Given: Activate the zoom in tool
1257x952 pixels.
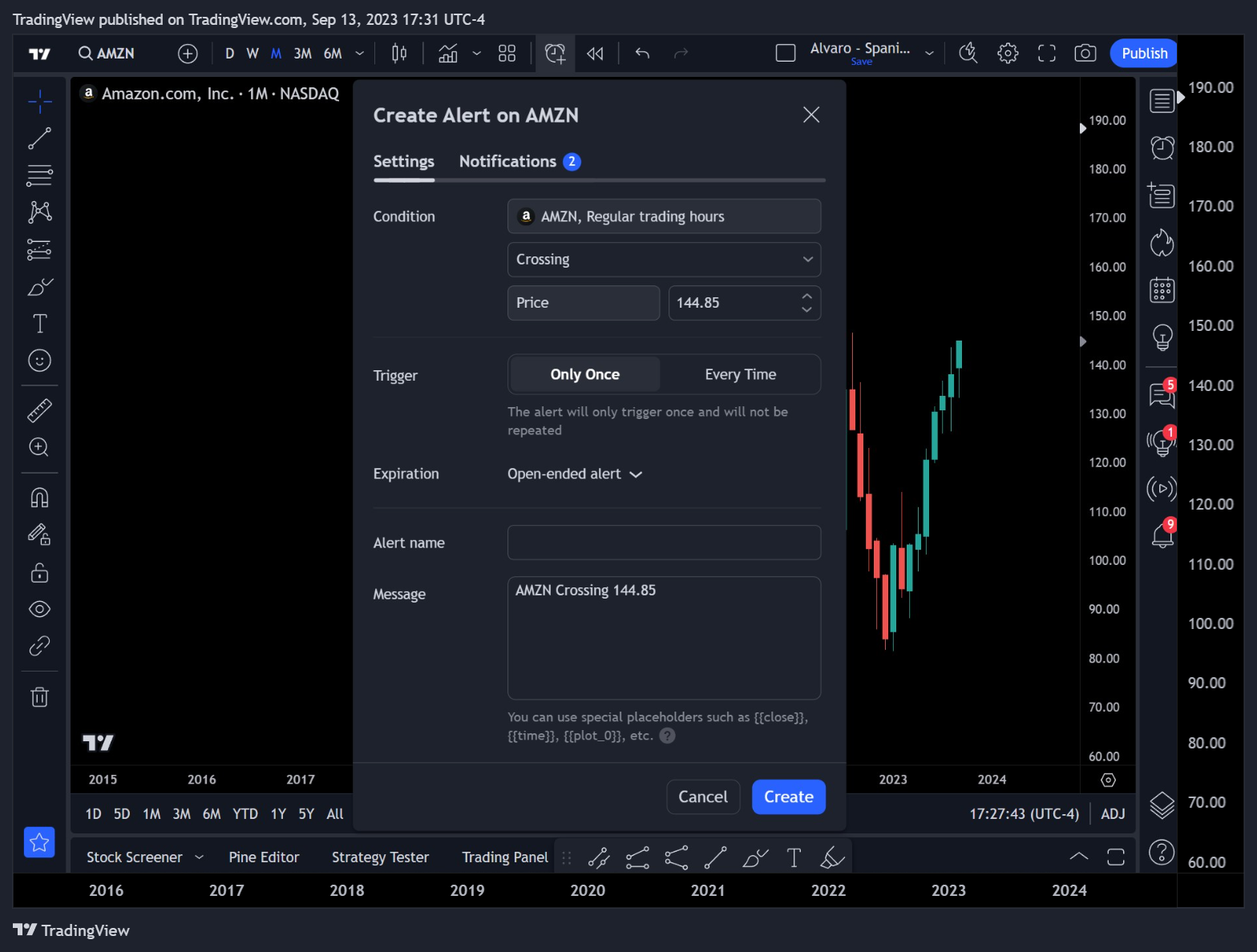Looking at the screenshot, I should 39,447.
